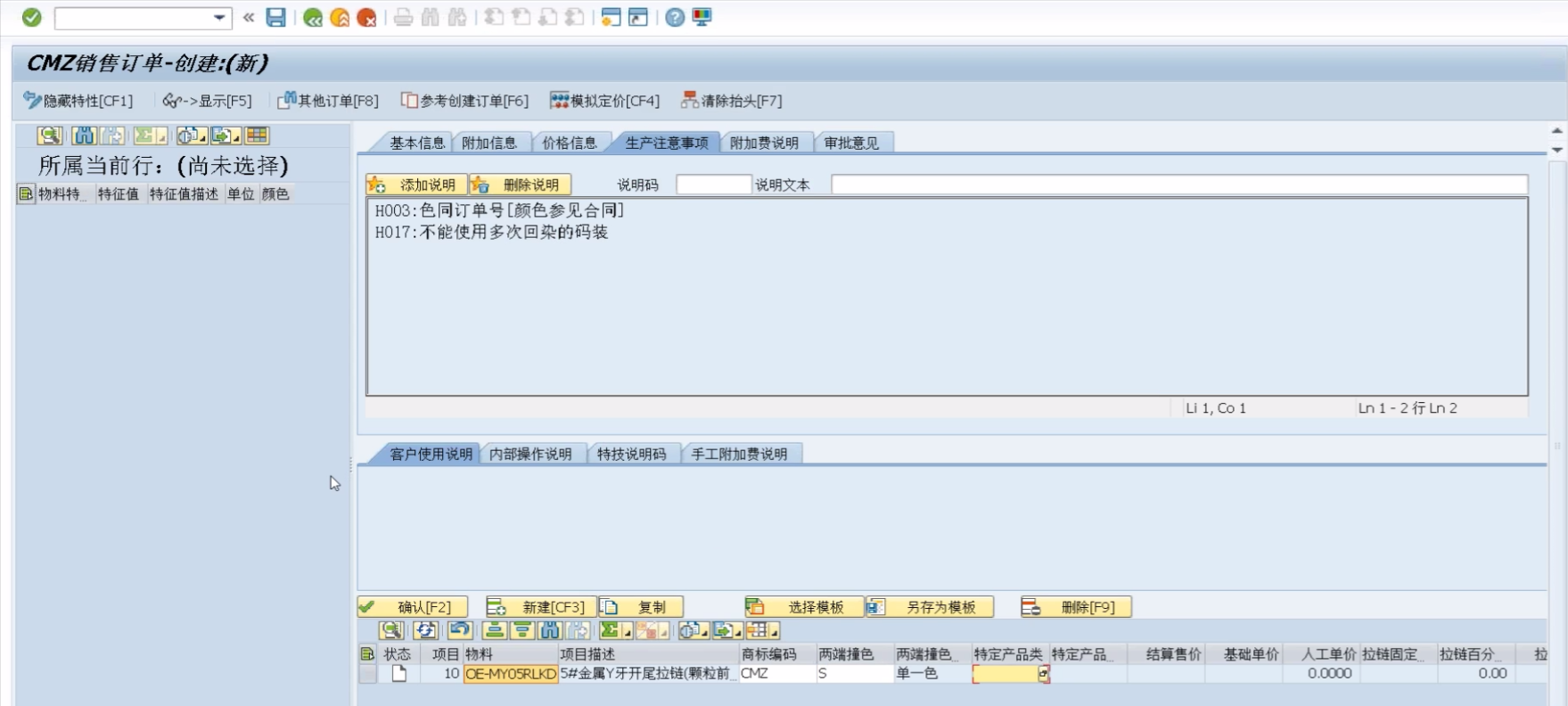This screenshot has height=706, width=1568.
Task: Click Details icon in left characteristics toolbar
Action: (x=50, y=135)
